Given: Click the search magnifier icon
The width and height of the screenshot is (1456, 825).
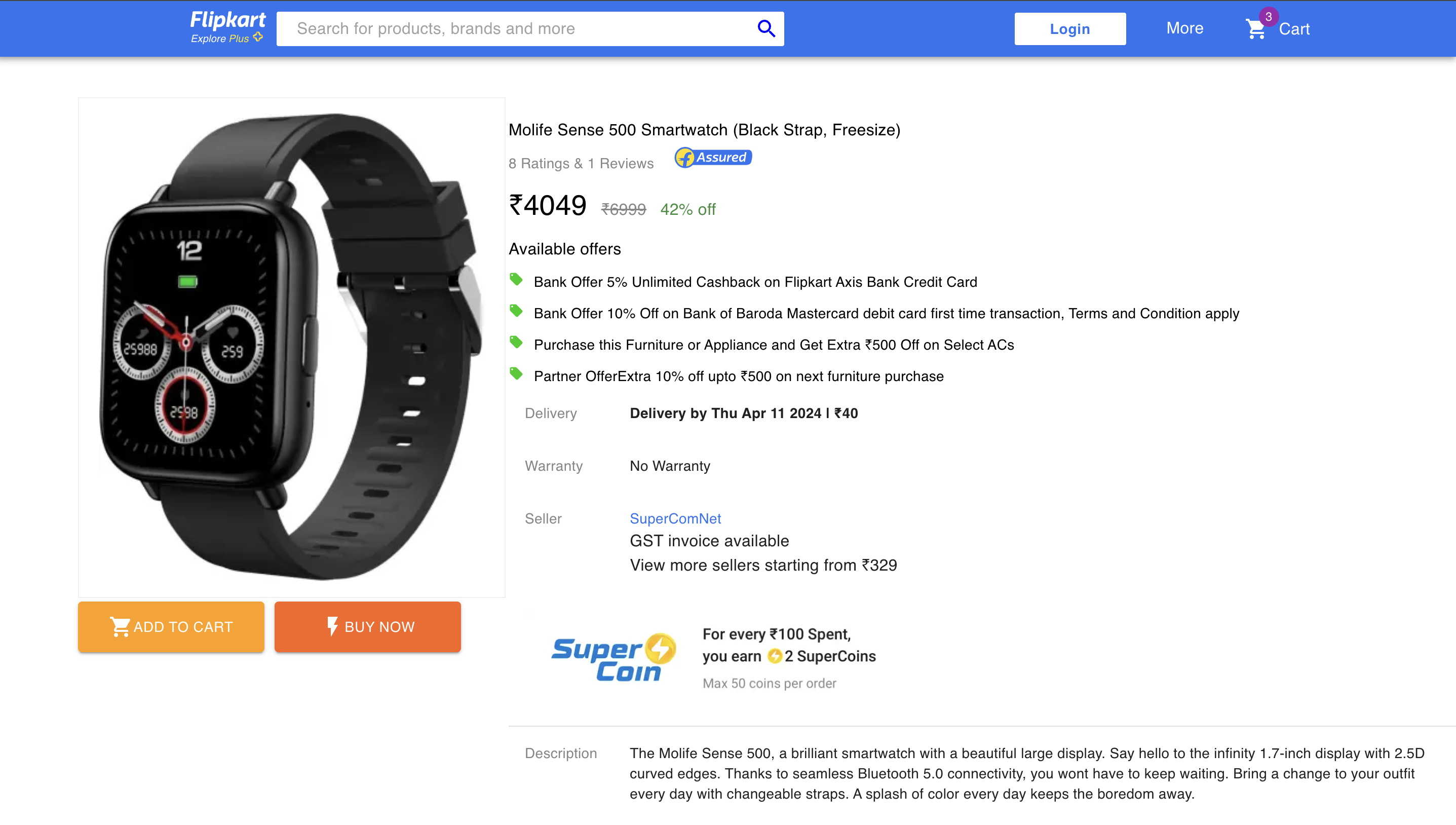Looking at the screenshot, I should pyautogui.click(x=765, y=28).
